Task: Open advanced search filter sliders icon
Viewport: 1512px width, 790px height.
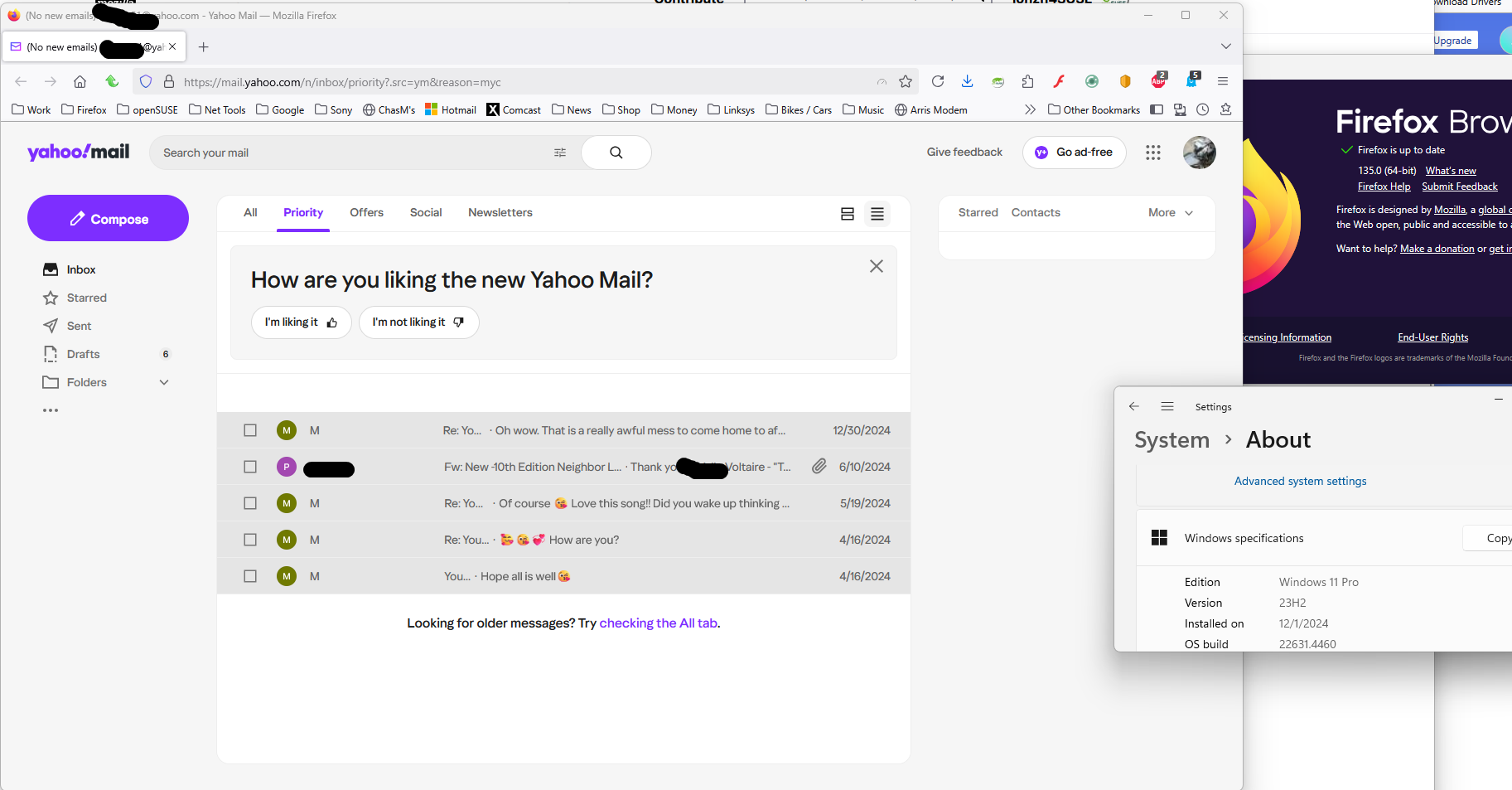Action: (560, 153)
